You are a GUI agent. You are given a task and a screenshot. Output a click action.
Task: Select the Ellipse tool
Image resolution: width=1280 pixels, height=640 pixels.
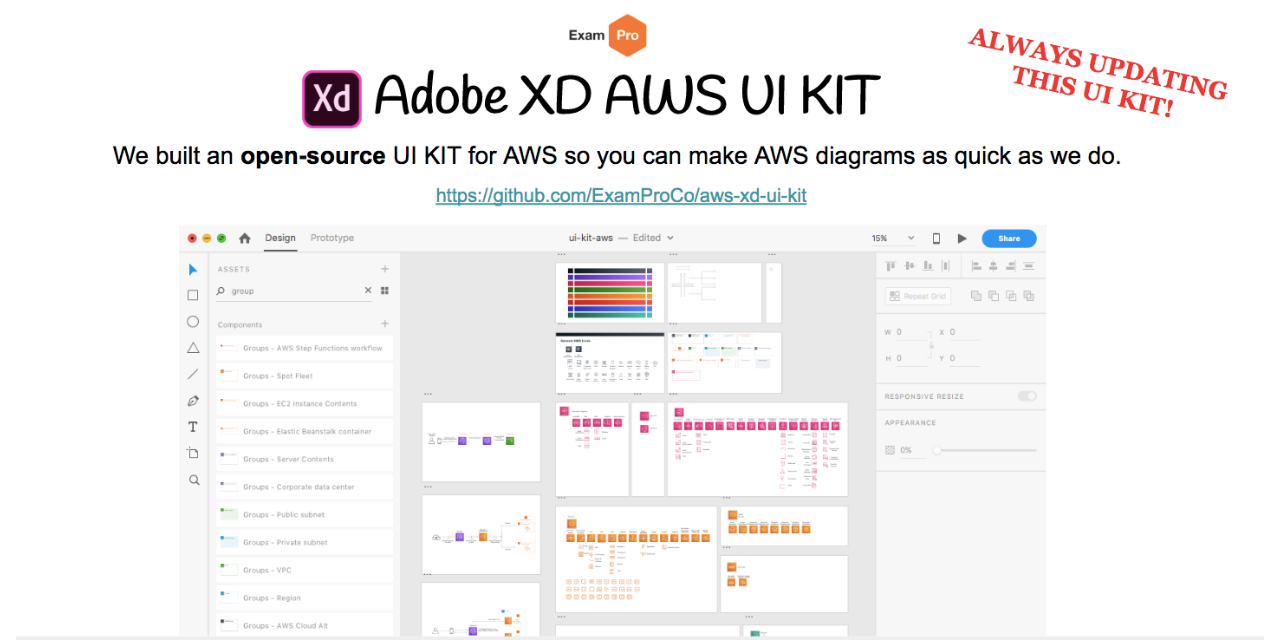pyautogui.click(x=193, y=321)
